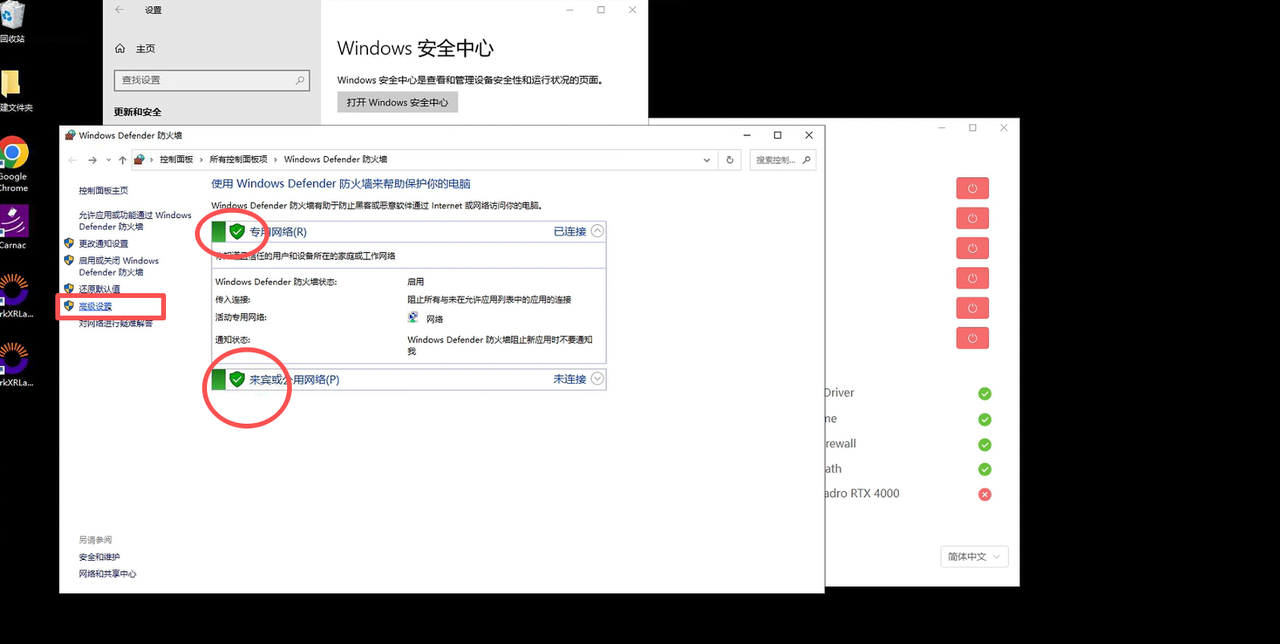Click the forward arrow in the firewall window
Viewport: 1280px width, 644px height.
pyautogui.click(x=92, y=160)
